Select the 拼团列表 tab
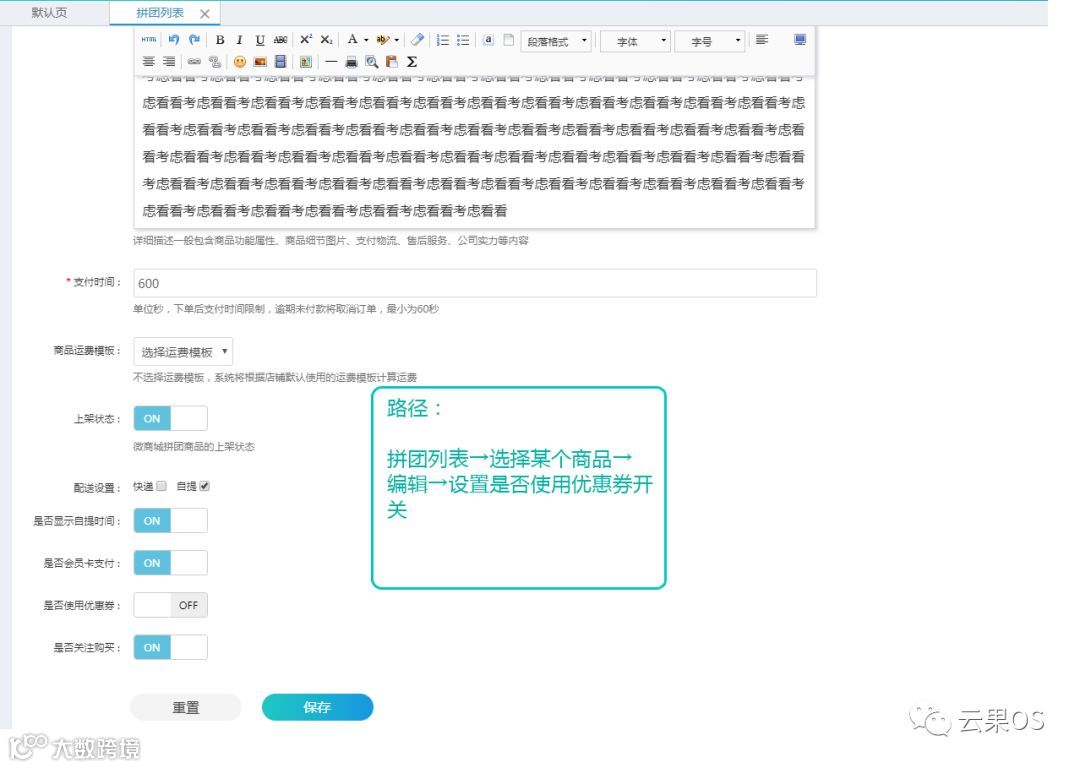This screenshot has height=768, width=1080. point(160,13)
